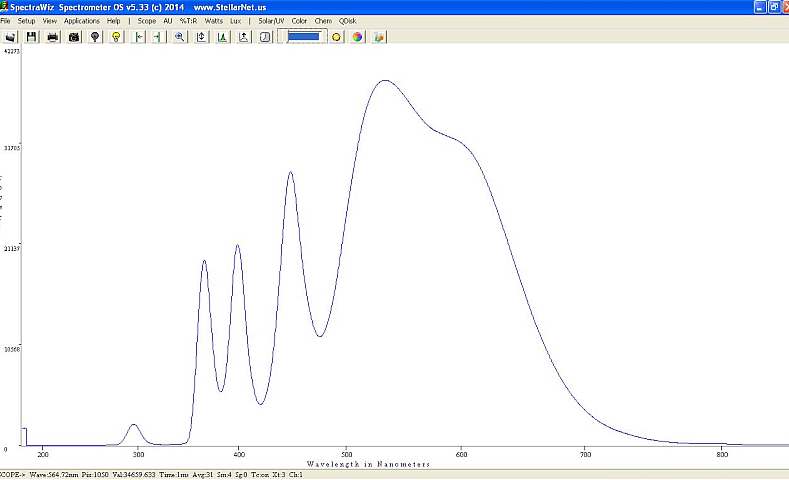Click the zoom magnifier icon

tap(180, 37)
